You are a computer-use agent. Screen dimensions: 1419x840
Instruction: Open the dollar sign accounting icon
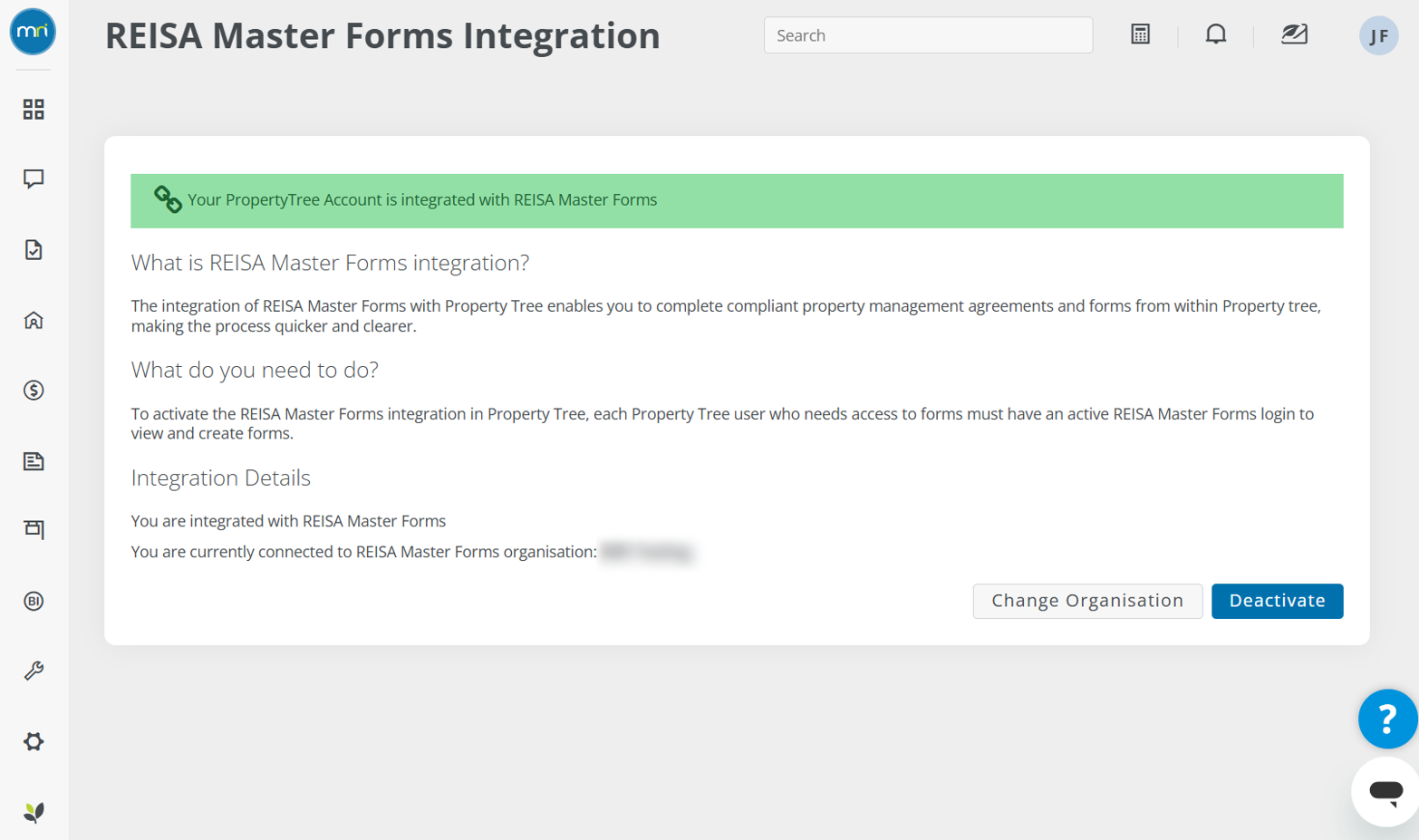coord(34,391)
